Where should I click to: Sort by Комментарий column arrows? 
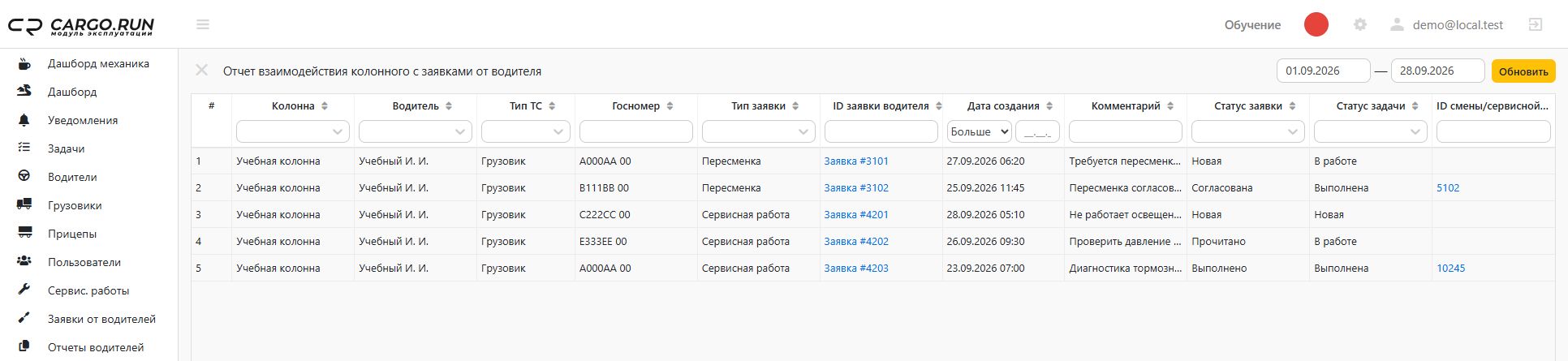(x=1170, y=106)
